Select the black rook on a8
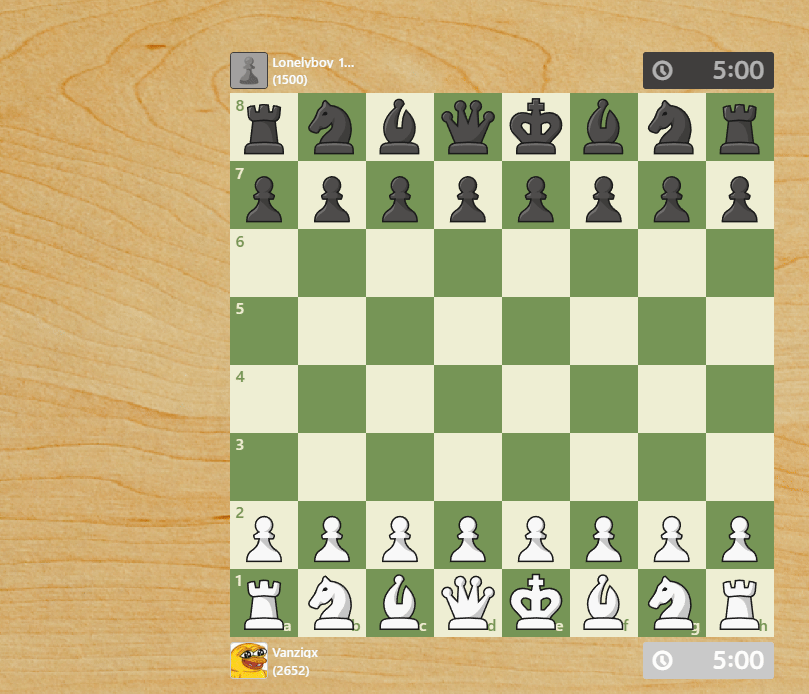The image size is (809, 694). (264, 127)
